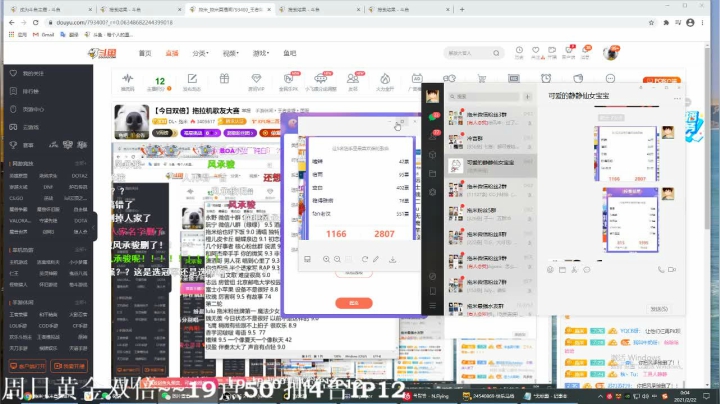
Task: Download the picture from image viewer
Action: (x=393, y=259)
